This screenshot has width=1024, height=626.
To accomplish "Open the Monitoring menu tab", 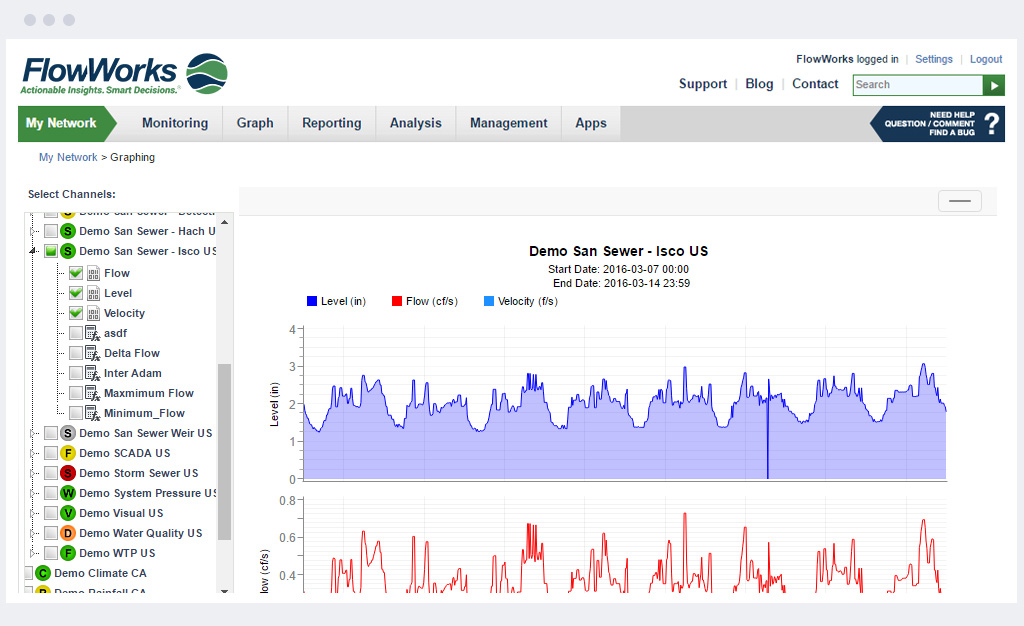I will [175, 123].
